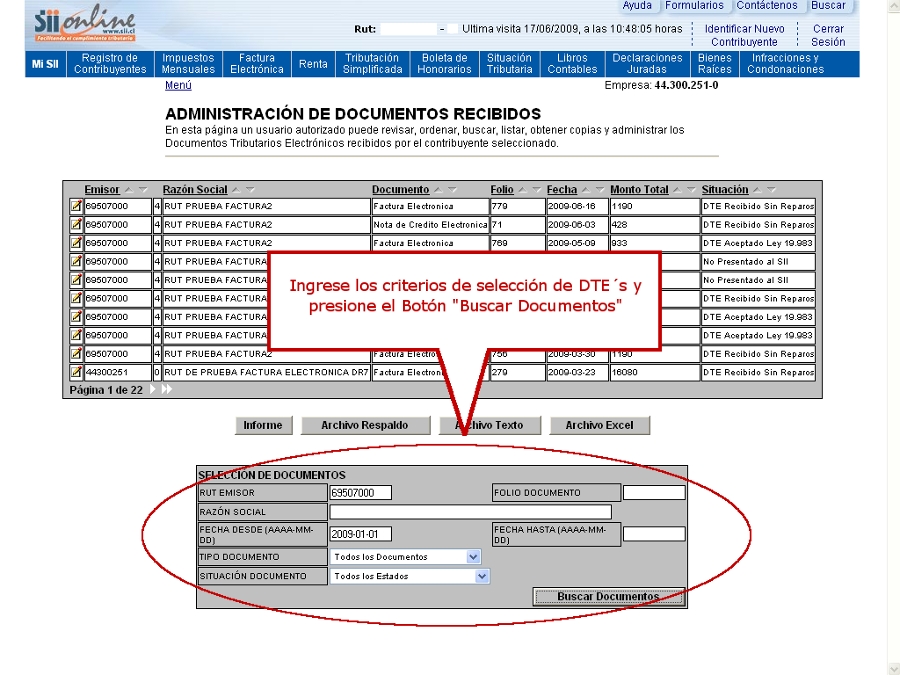Focus the Fecha Hasta input field
Viewport: 900px width, 675px height.
(x=654, y=534)
